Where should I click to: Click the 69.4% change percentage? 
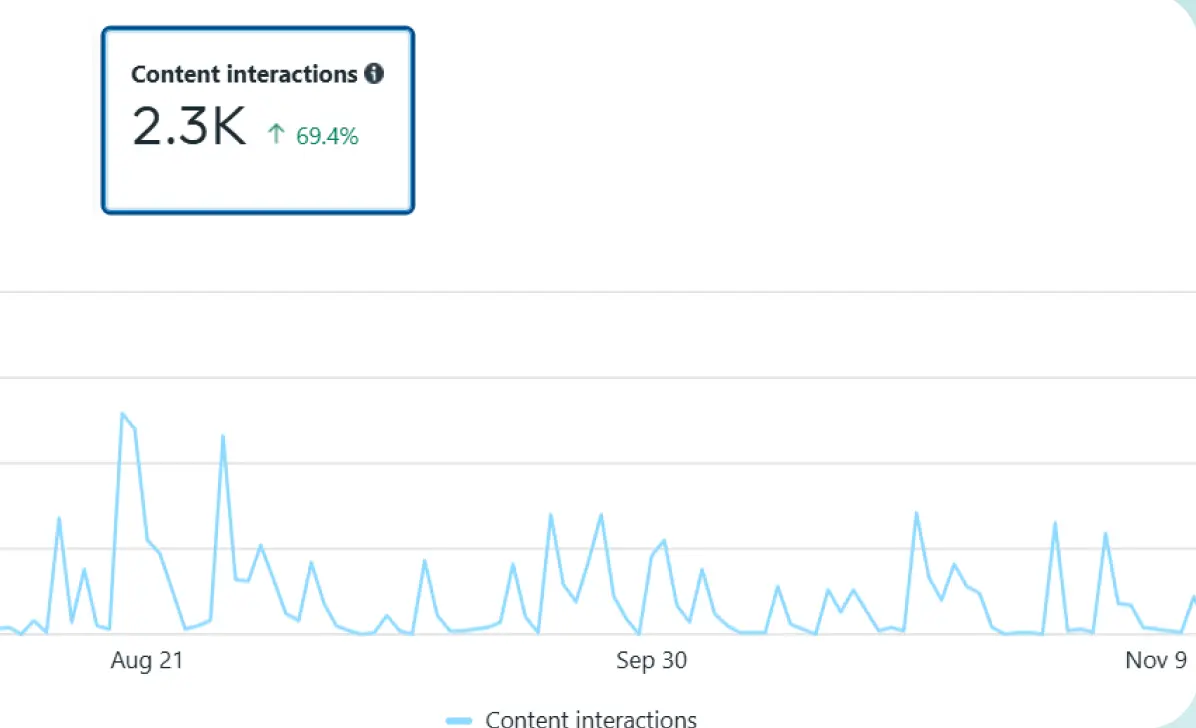point(327,136)
